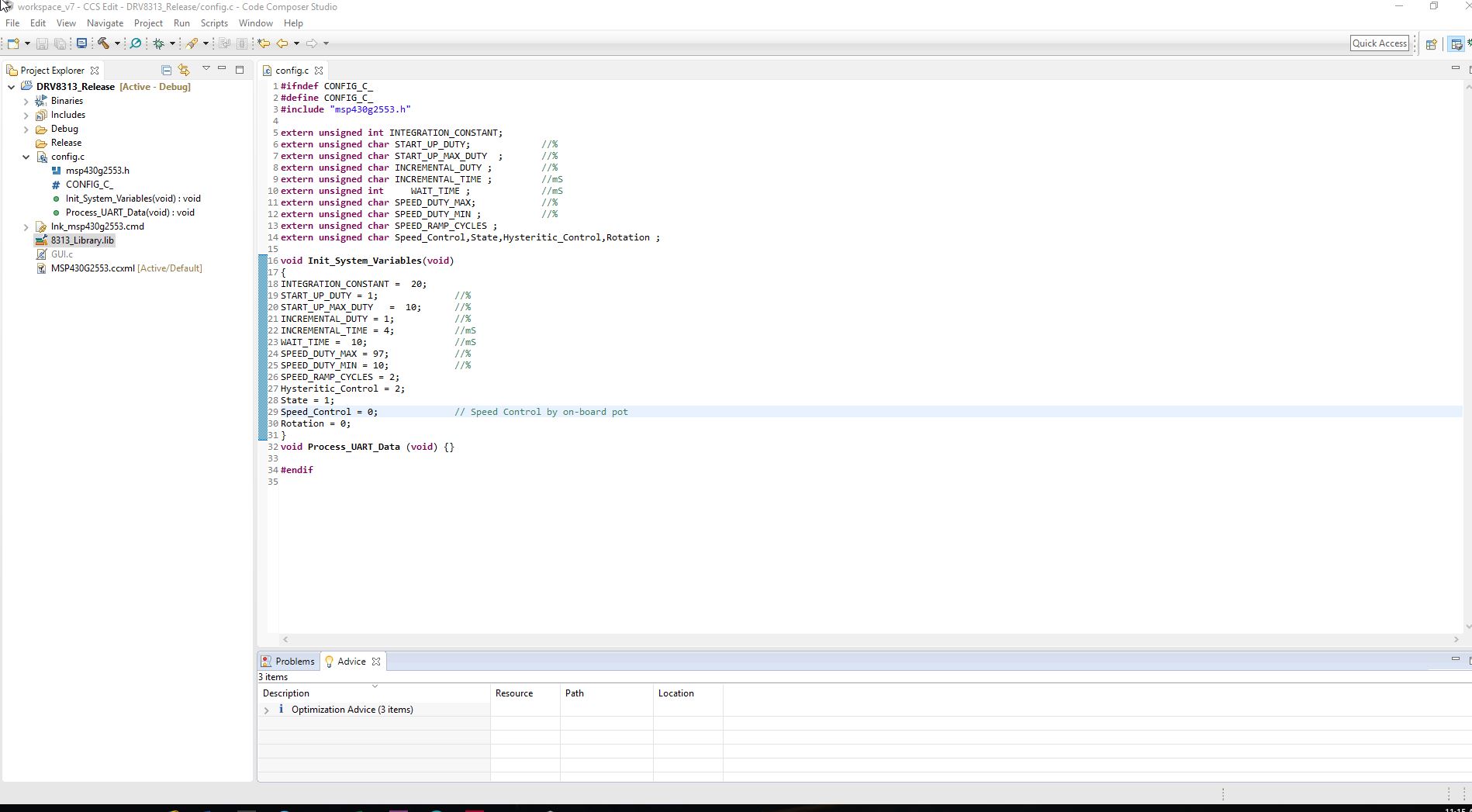
Task: Toggle Link with Editor in Project Explorer
Action: [x=184, y=70]
